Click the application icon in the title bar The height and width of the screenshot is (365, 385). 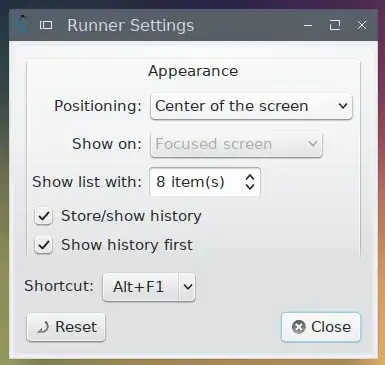tap(22, 25)
